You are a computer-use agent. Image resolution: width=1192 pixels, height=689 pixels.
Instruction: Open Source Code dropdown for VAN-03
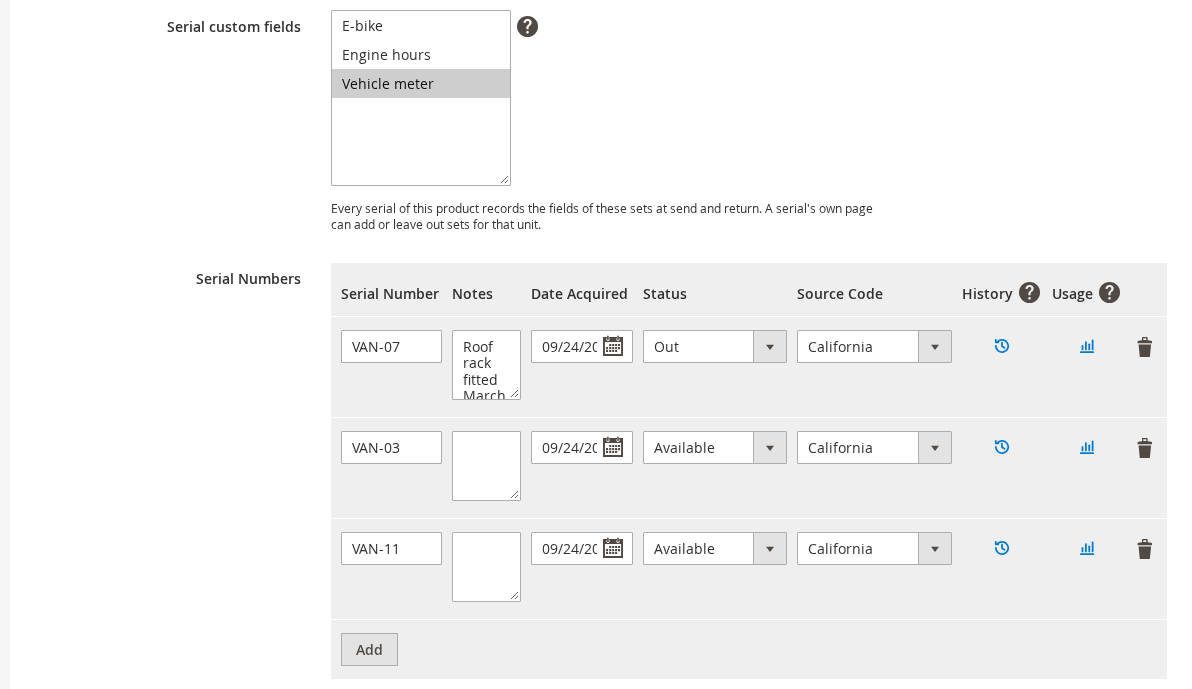click(x=874, y=448)
